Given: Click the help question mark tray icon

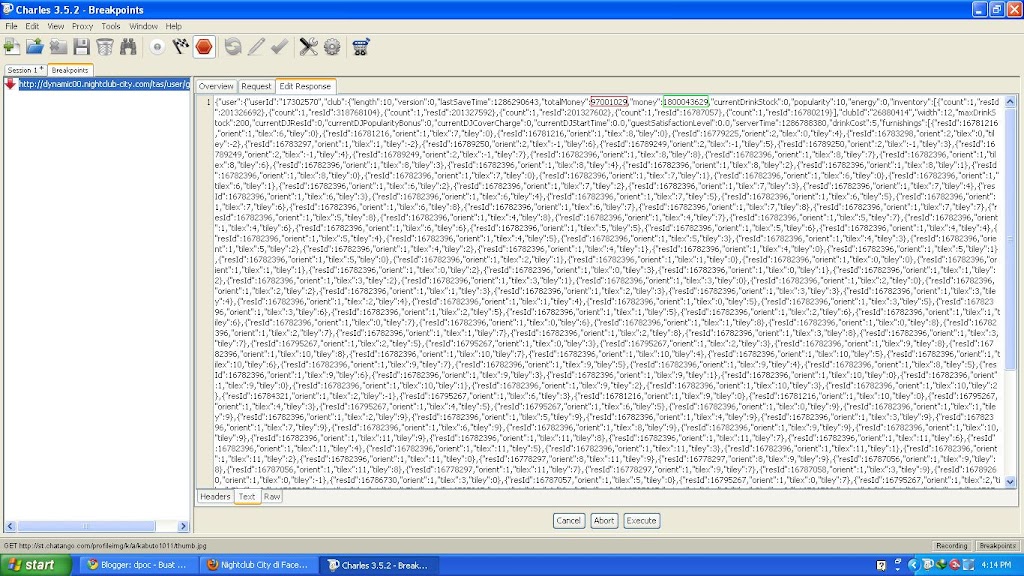Looking at the screenshot, I should click(x=881, y=565).
